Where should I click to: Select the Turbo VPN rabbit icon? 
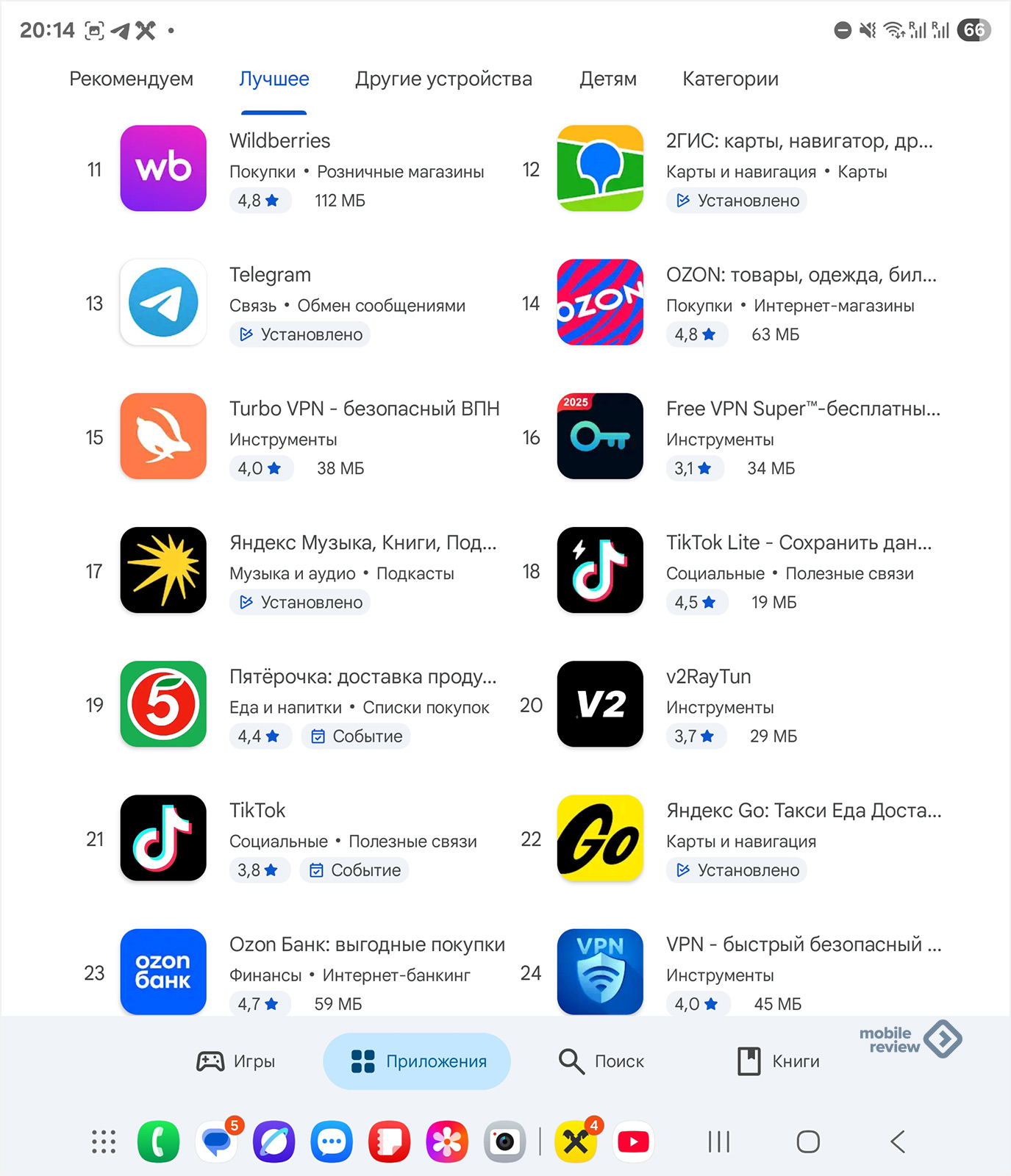pos(163,436)
